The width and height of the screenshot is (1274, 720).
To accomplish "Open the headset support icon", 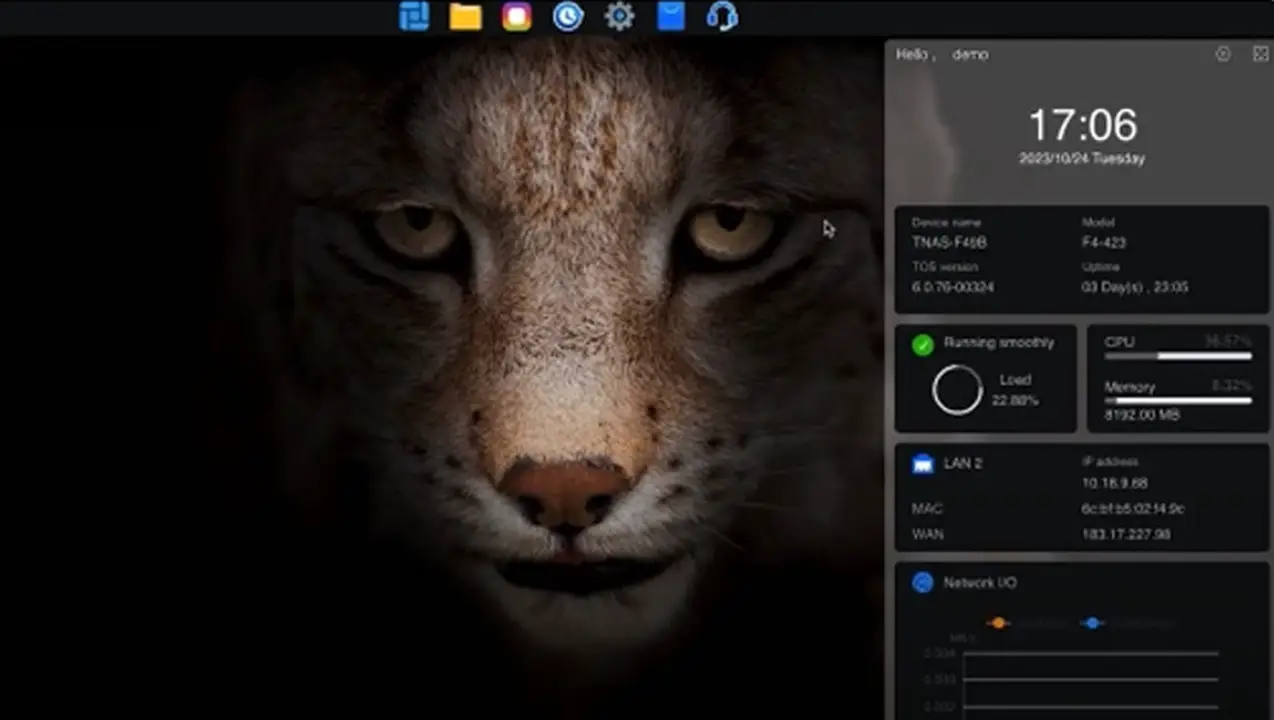I will point(722,16).
